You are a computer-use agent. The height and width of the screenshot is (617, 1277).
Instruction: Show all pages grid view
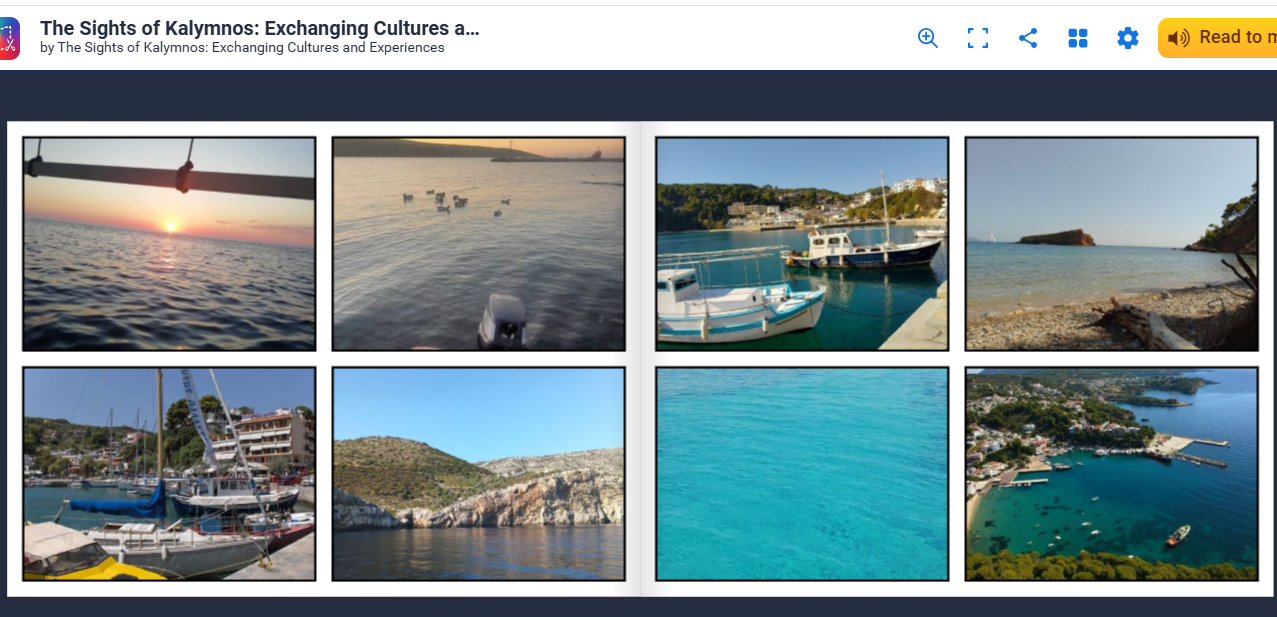point(1078,38)
